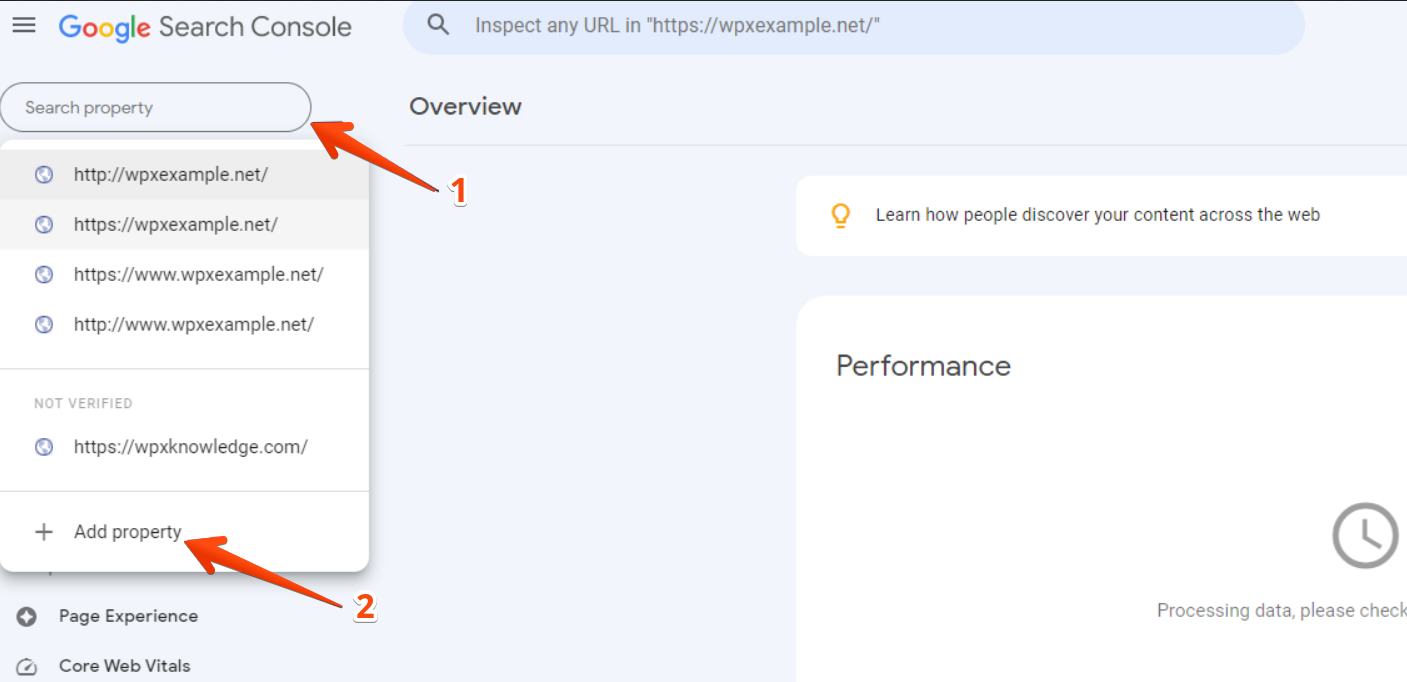Open the hamburger main menu
This screenshot has height=682, width=1407.
pos(24,25)
